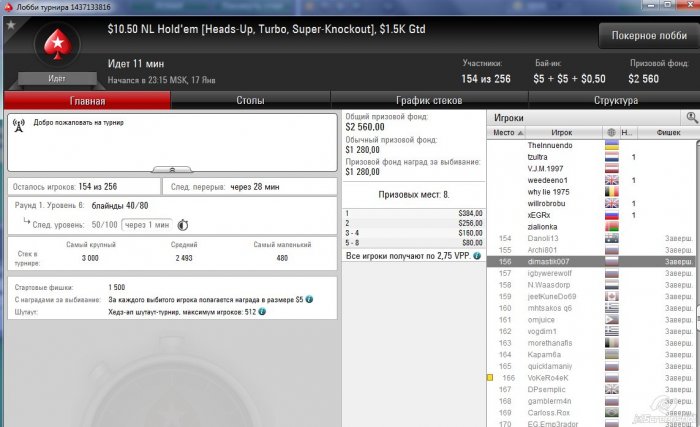Open the Столы tab
700x427 pixels.
pos(250,100)
